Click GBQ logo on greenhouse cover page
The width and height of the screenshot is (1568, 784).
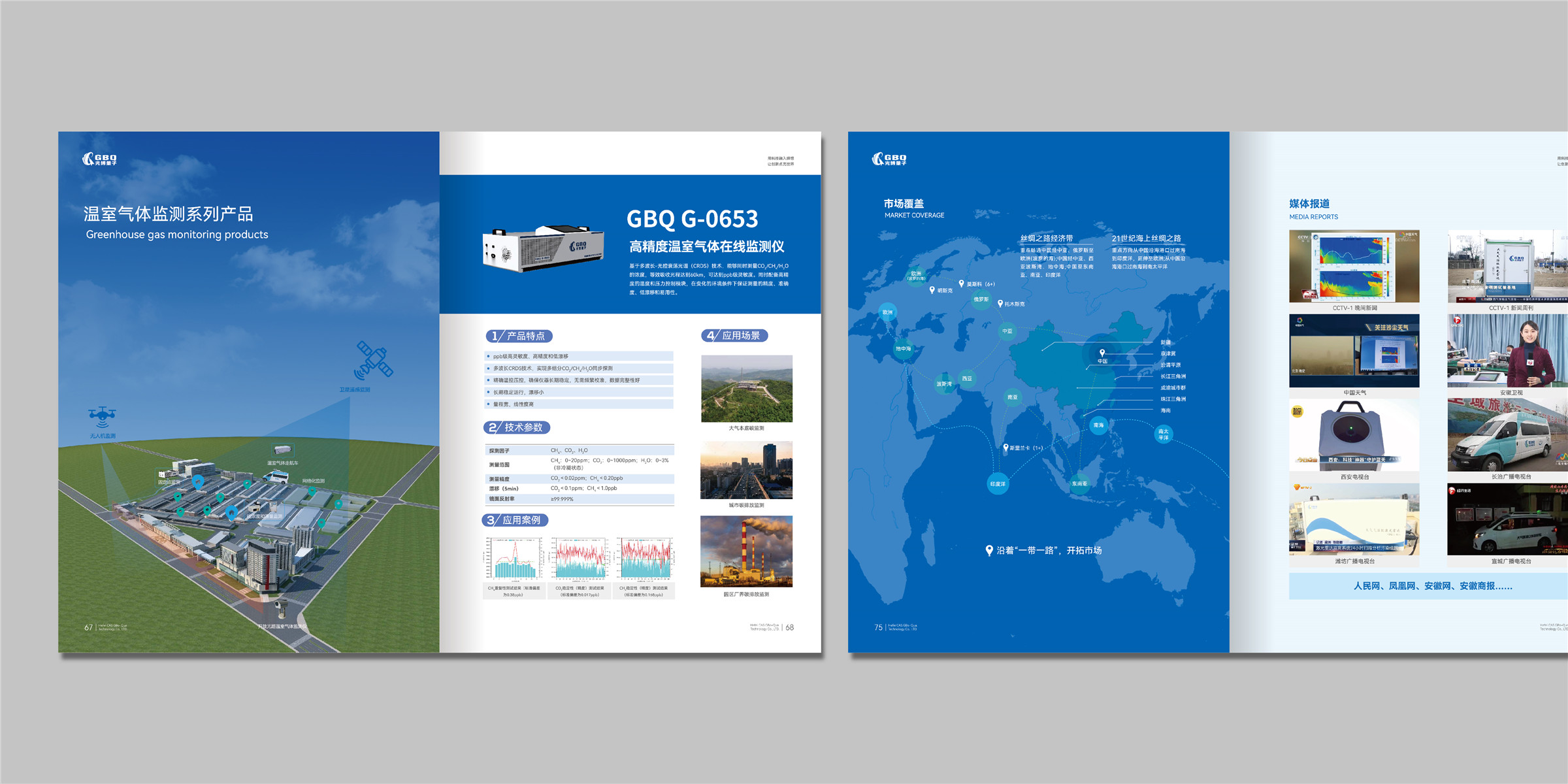[99, 159]
